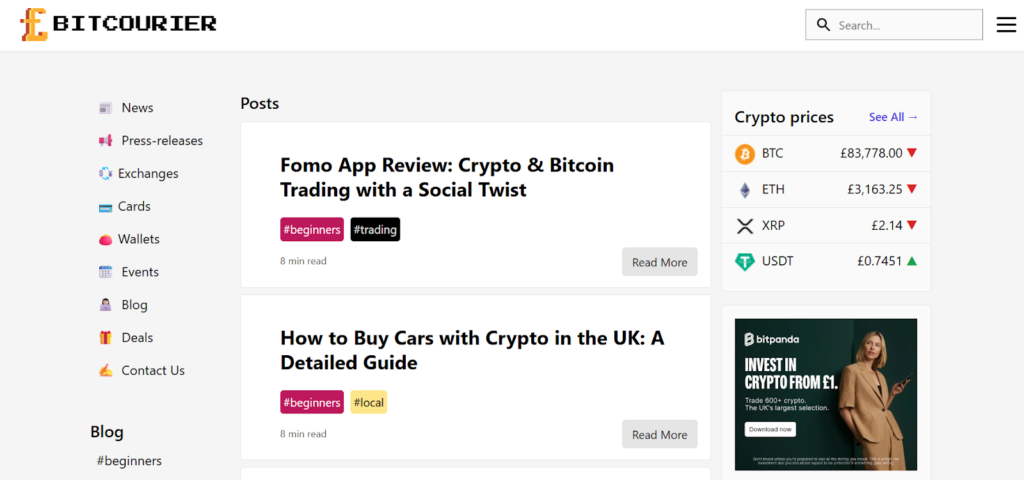Click the Wallets sidebar icon
This screenshot has height=480, width=1024.
pyautogui.click(x=105, y=240)
